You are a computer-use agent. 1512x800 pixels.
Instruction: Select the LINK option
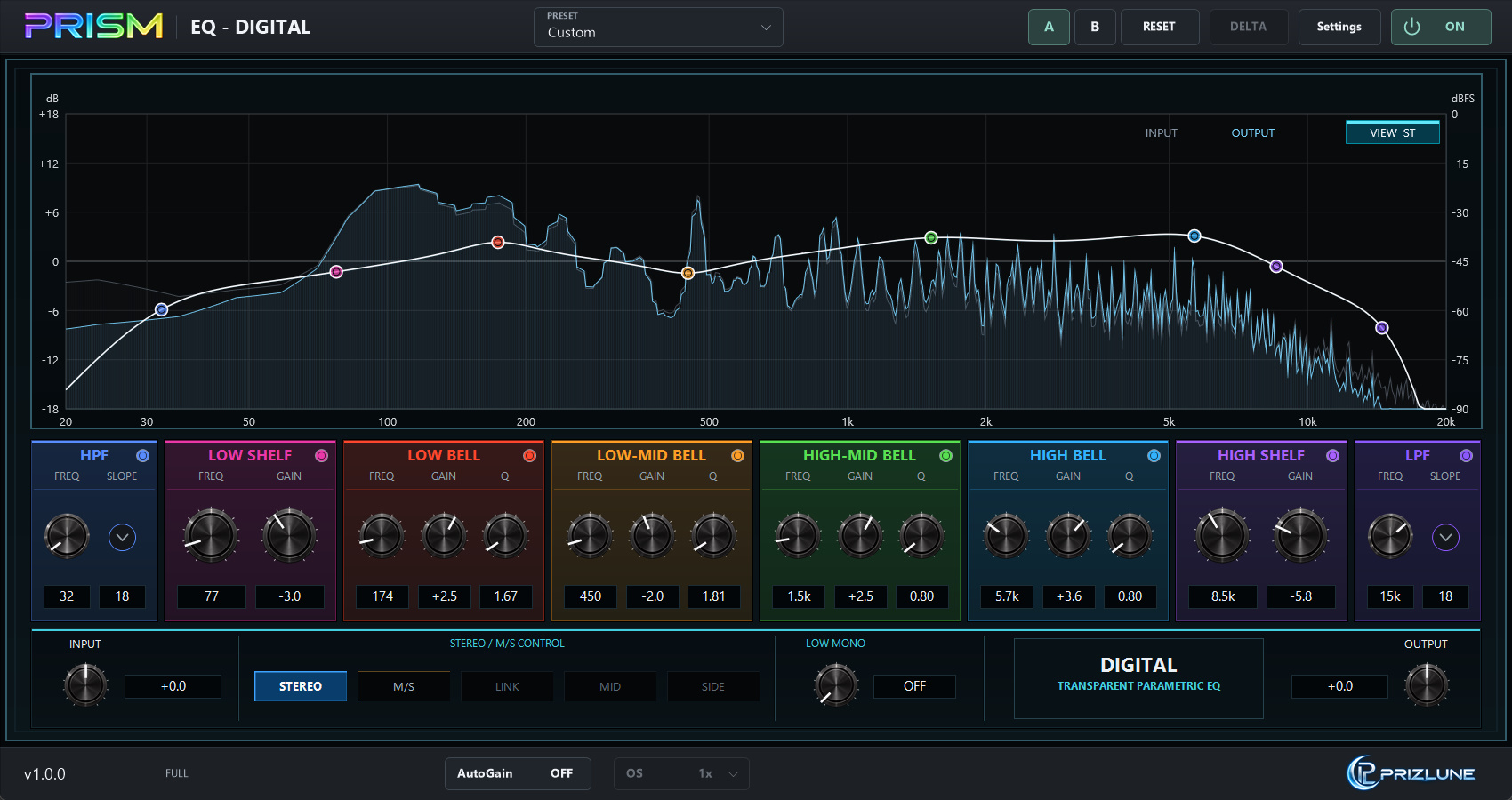coord(507,686)
